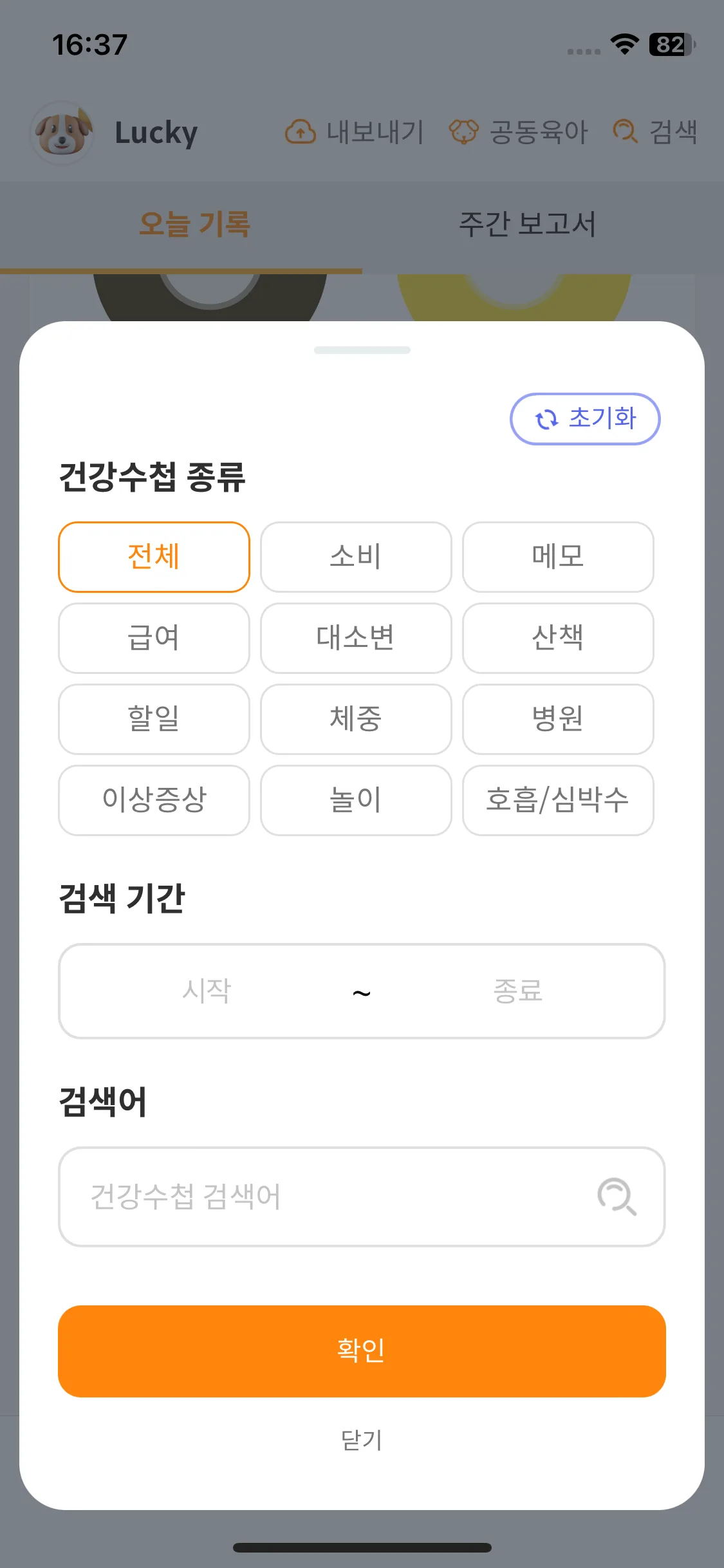The height and width of the screenshot is (1568, 724).
Task: Open 공동육아 dog icon
Action: pos(463,132)
